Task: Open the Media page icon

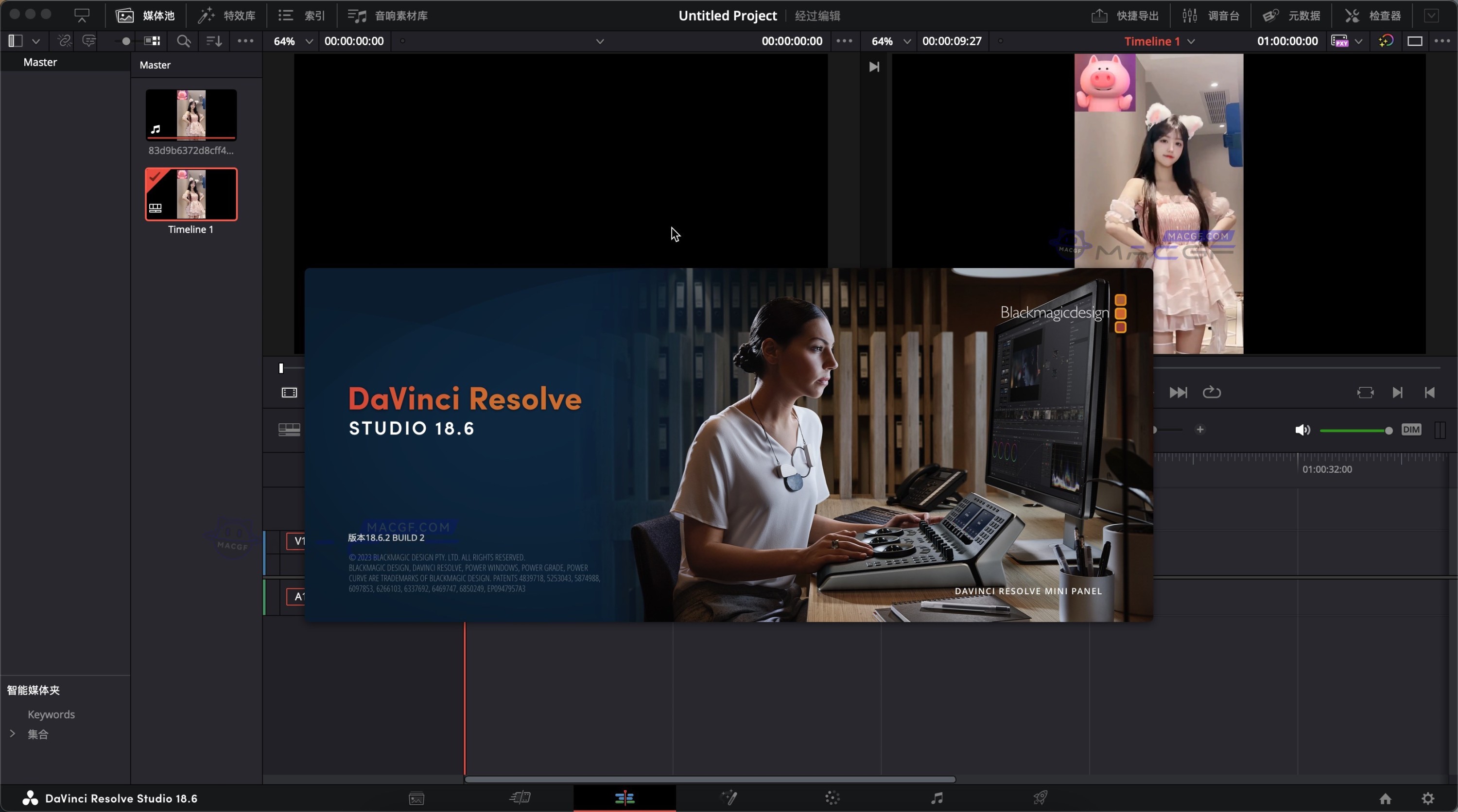Action: pos(417,798)
